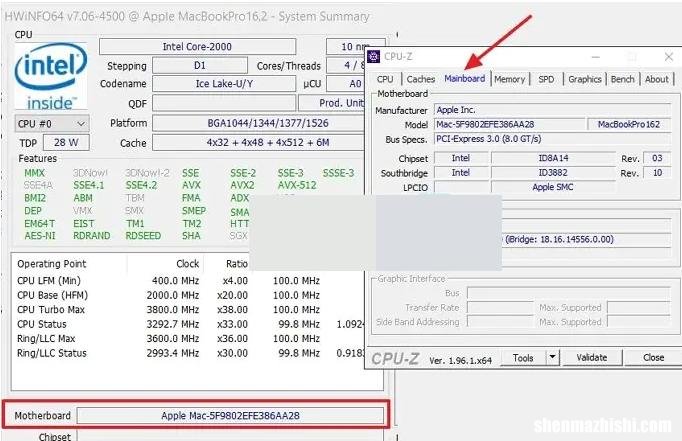
Task: Open the Bench tab in CPU-Z
Action: click(622, 79)
